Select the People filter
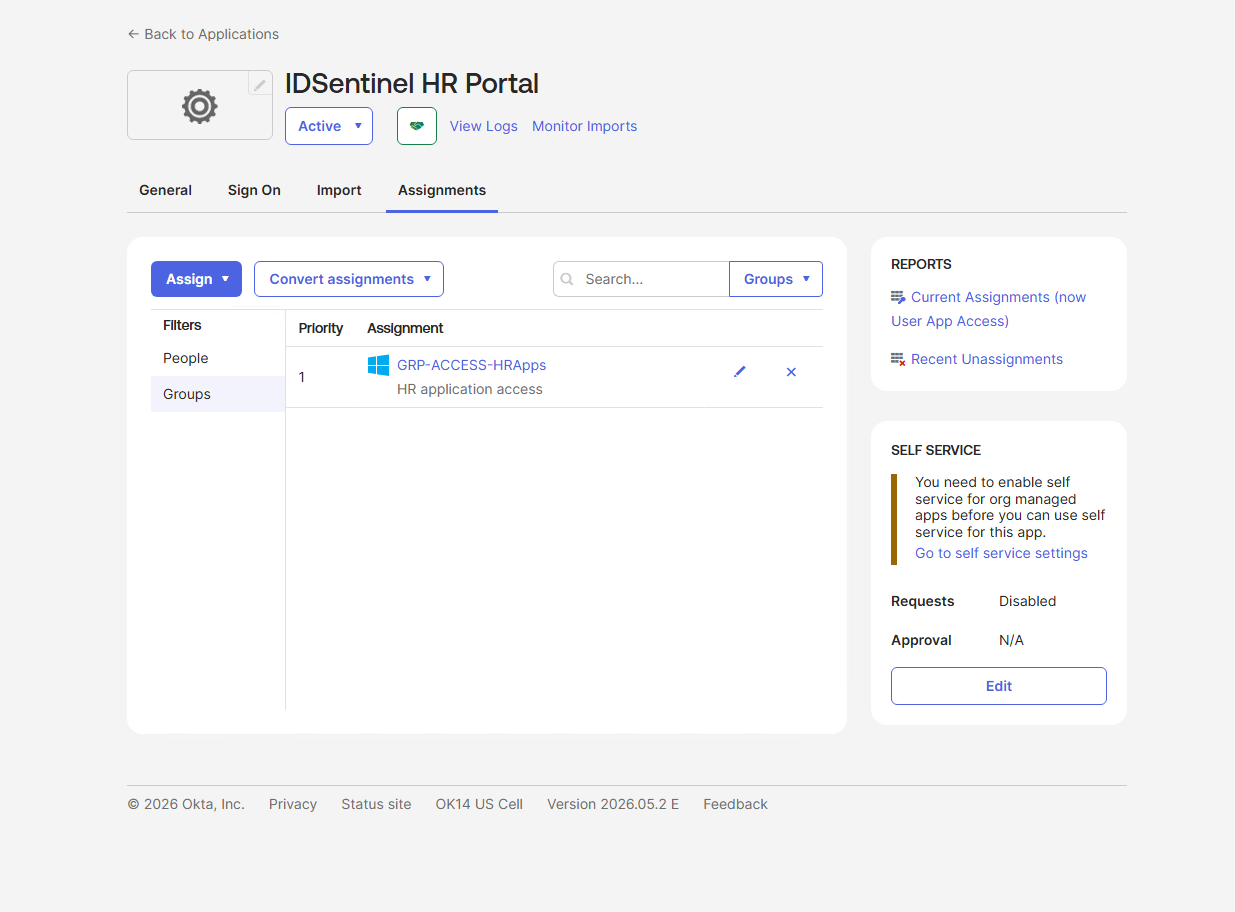The image size is (1235, 912). pos(218,358)
